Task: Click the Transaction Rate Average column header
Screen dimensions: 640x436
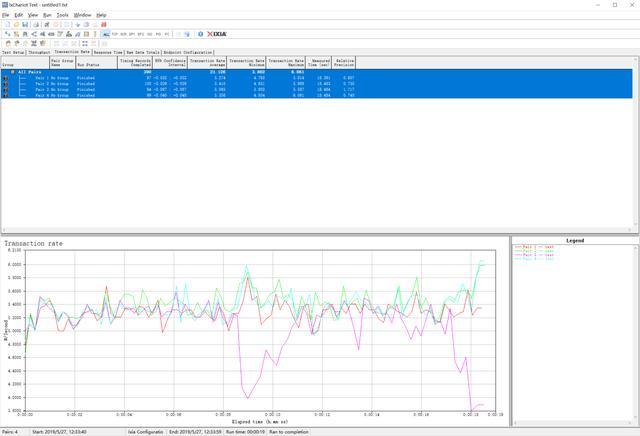Action: pyautogui.click(x=208, y=62)
